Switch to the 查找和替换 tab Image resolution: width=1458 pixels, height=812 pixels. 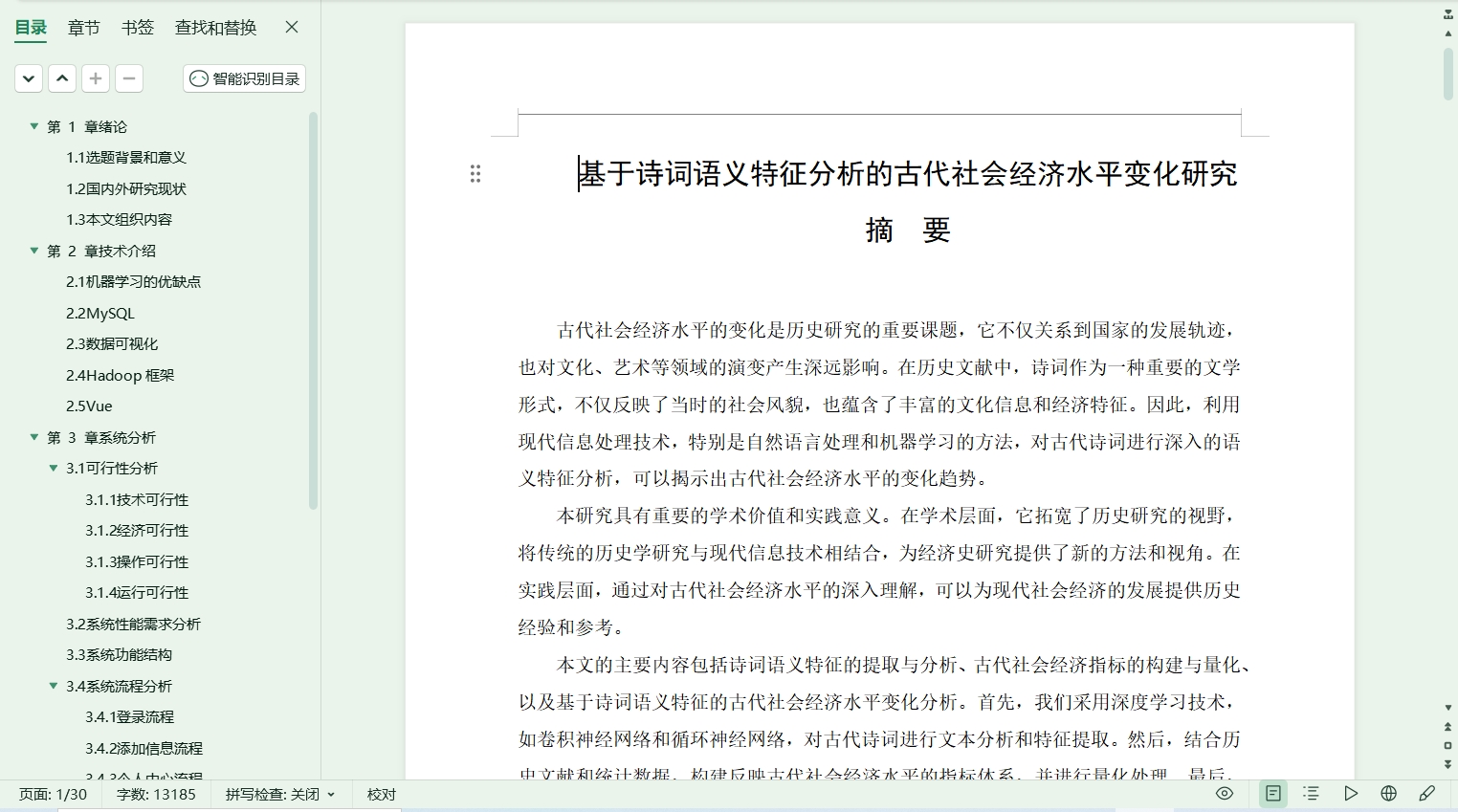(216, 28)
